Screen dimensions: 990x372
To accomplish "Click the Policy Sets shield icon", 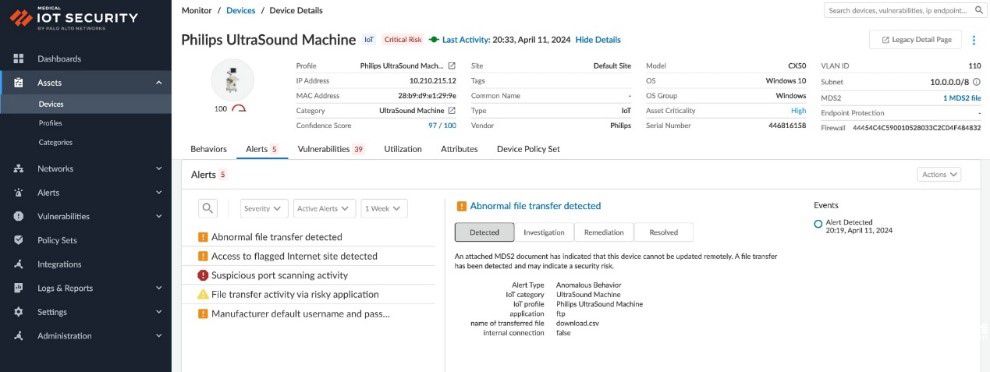I will click(x=18, y=240).
